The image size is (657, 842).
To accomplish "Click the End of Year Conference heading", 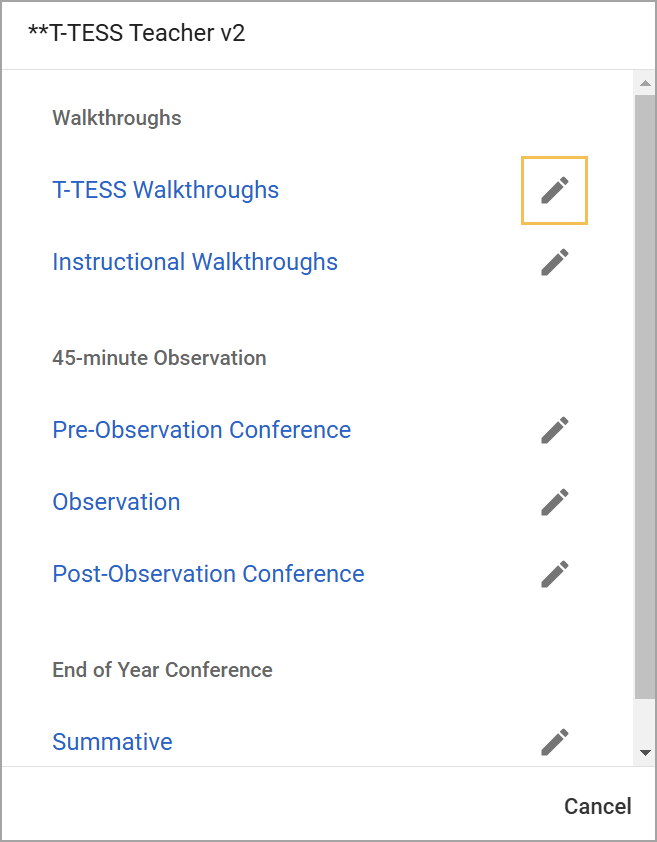I will [162, 670].
